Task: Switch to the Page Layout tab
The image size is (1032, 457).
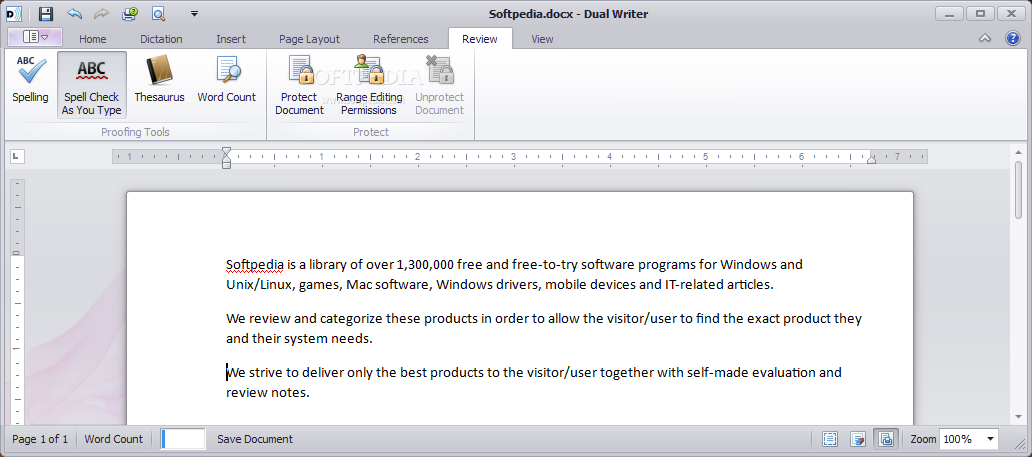Action: click(309, 39)
